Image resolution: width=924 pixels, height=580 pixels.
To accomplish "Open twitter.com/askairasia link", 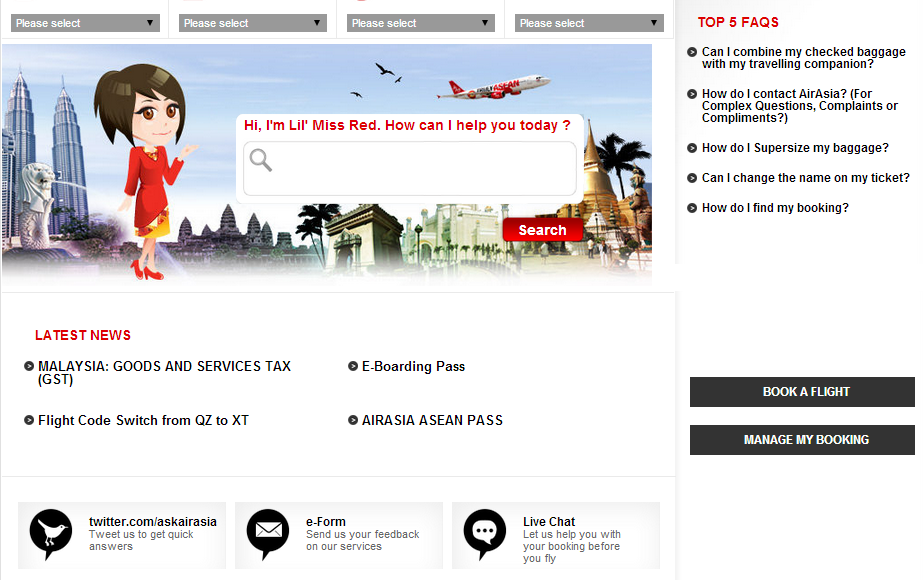I will click(153, 522).
